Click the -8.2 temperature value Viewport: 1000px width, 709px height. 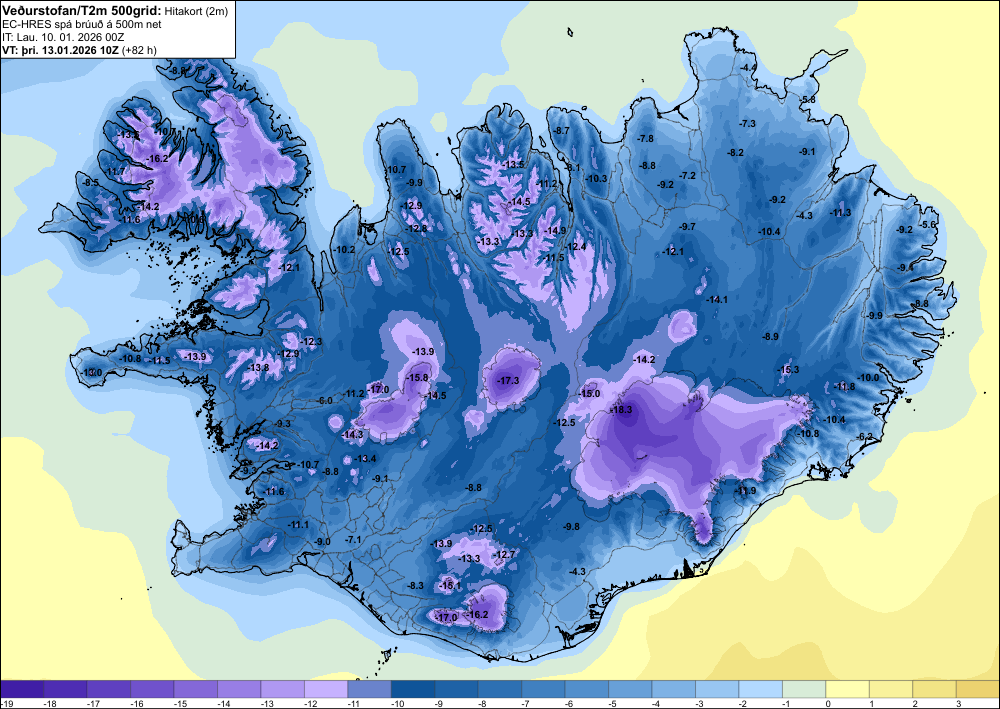[x=736, y=152]
